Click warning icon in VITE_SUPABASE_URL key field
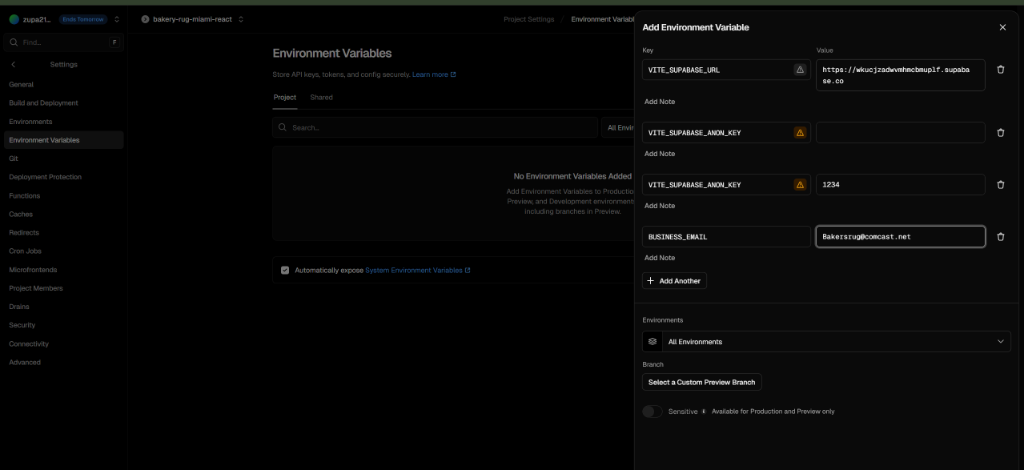The height and width of the screenshot is (470, 1024). click(x=799, y=70)
